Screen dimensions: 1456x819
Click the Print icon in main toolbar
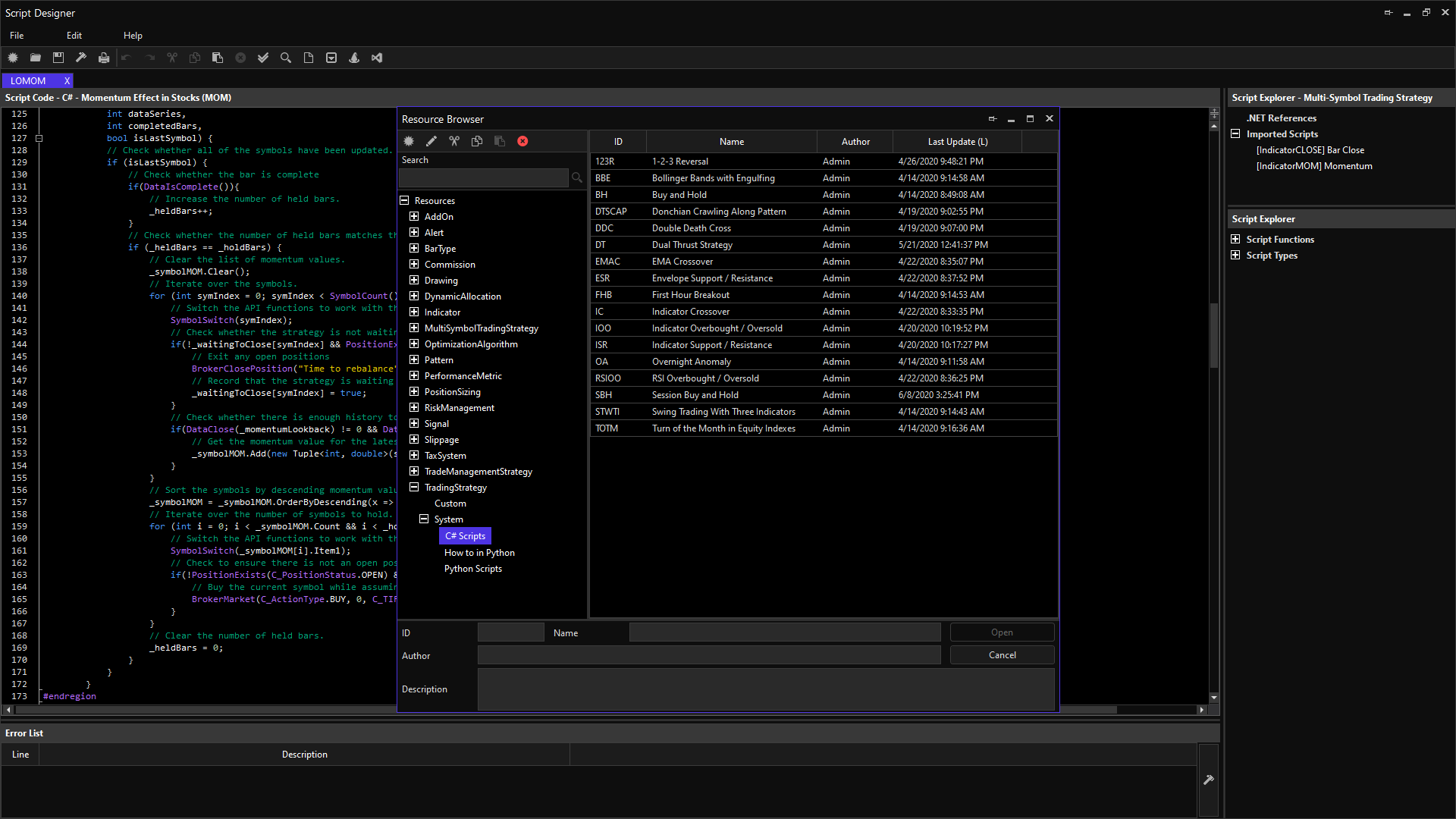[104, 58]
